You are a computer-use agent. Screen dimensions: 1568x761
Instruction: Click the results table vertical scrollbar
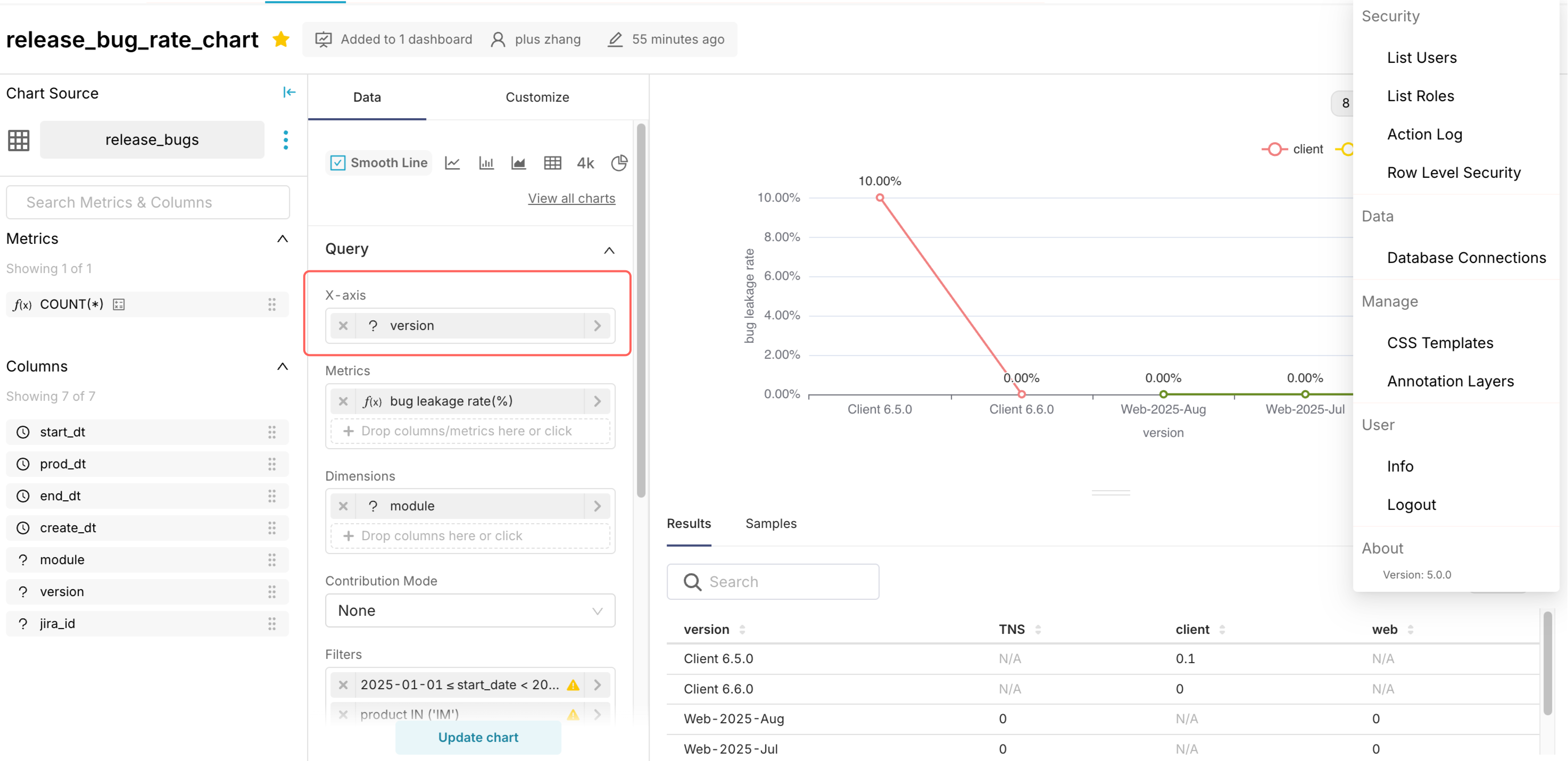pyautogui.click(x=1547, y=664)
